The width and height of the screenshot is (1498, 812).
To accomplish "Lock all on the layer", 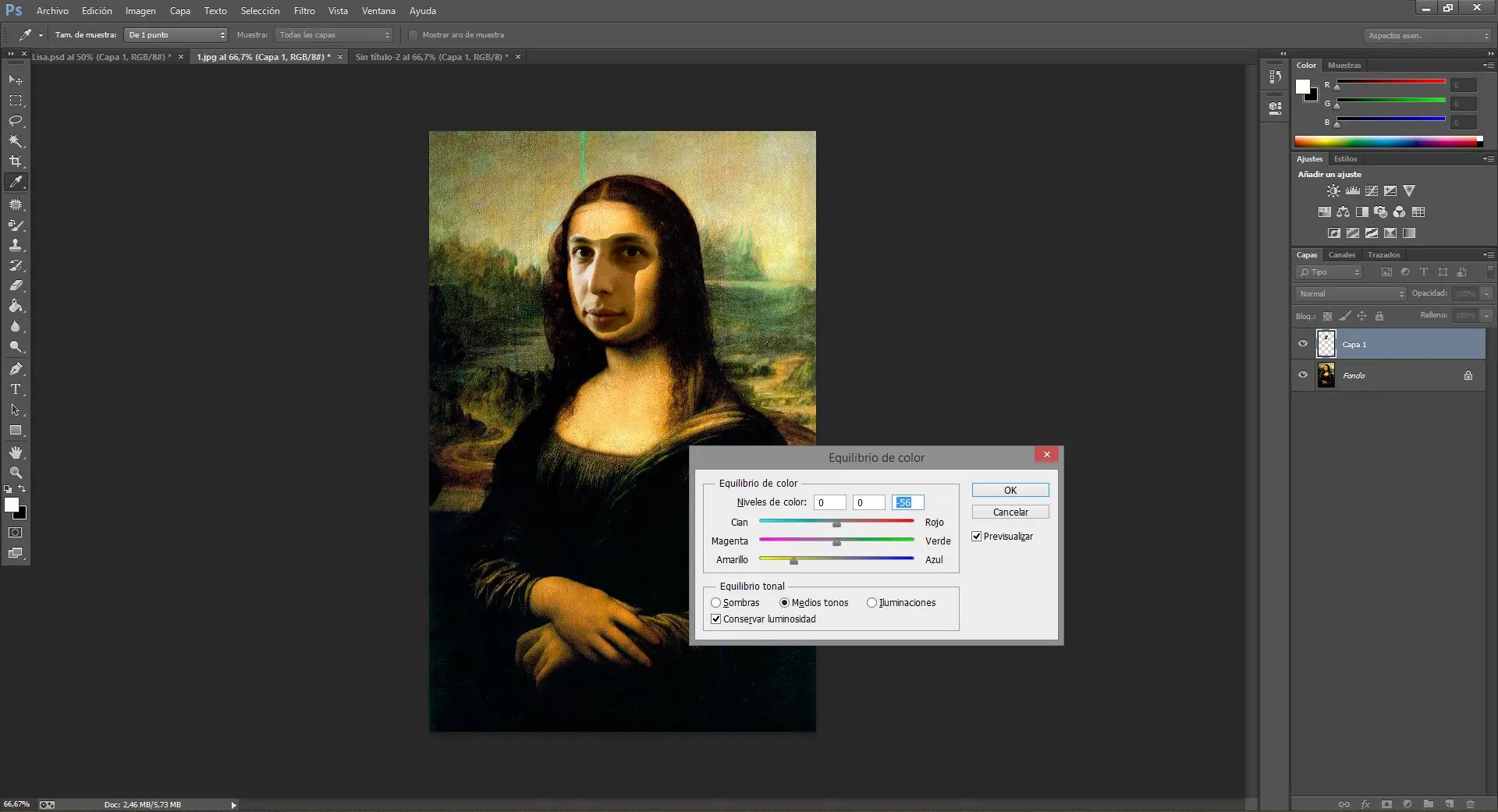I will 1379,316.
